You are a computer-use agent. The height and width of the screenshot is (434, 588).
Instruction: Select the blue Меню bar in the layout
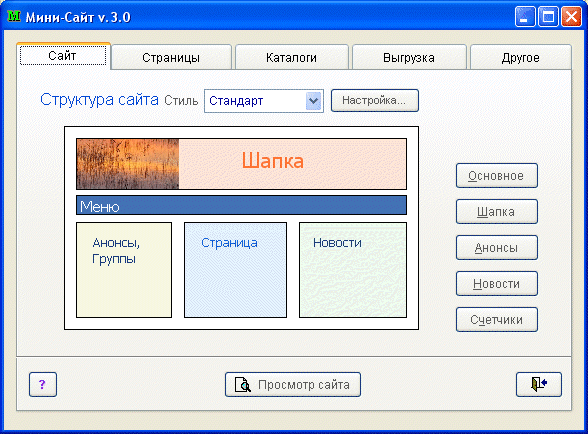tap(242, 205)
